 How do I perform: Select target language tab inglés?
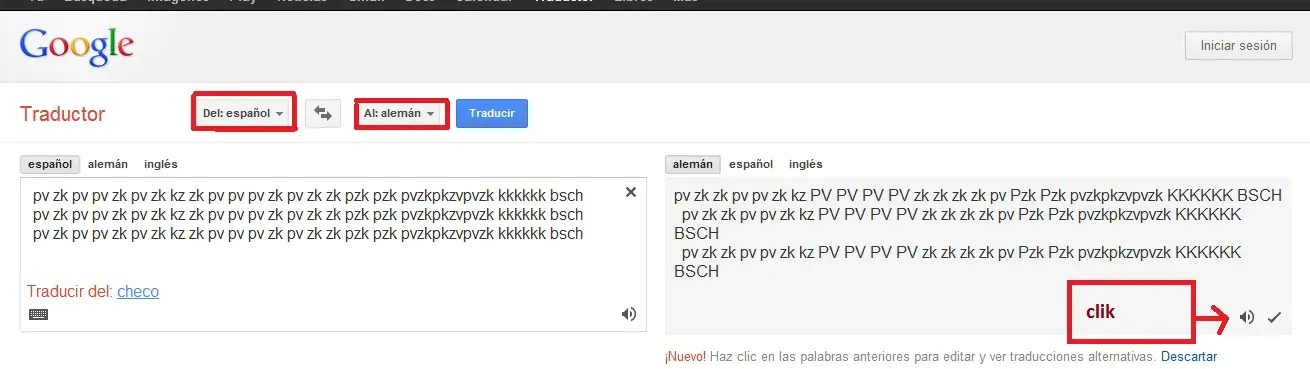[806, 164]
